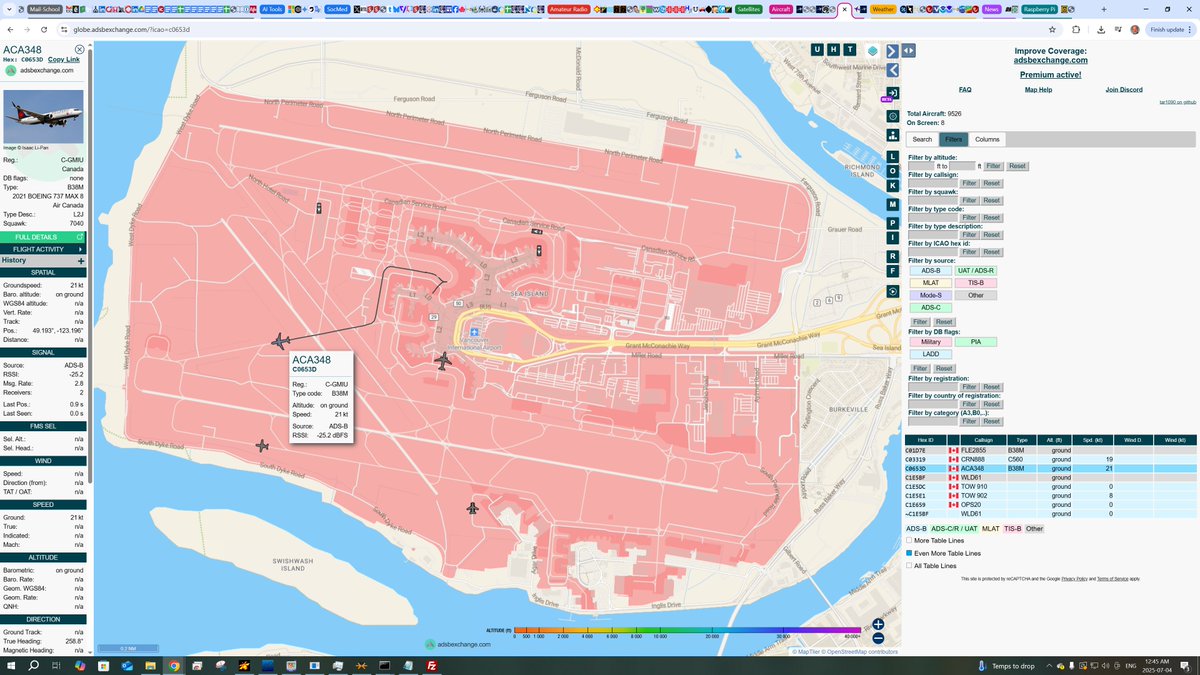Open the map settings gear icon

pos(892,116)
